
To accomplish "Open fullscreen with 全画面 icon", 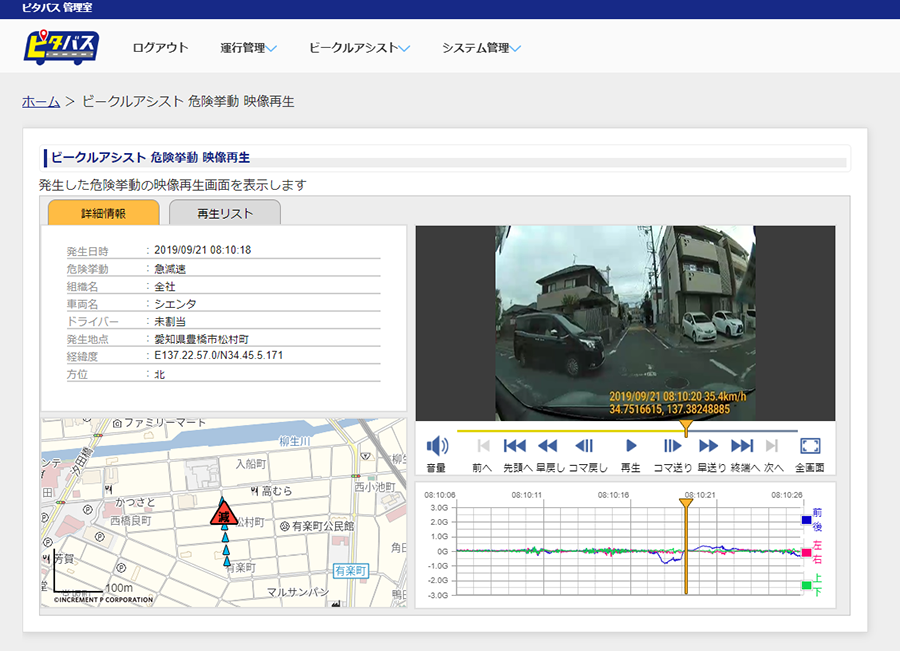I will coord(810,446).
